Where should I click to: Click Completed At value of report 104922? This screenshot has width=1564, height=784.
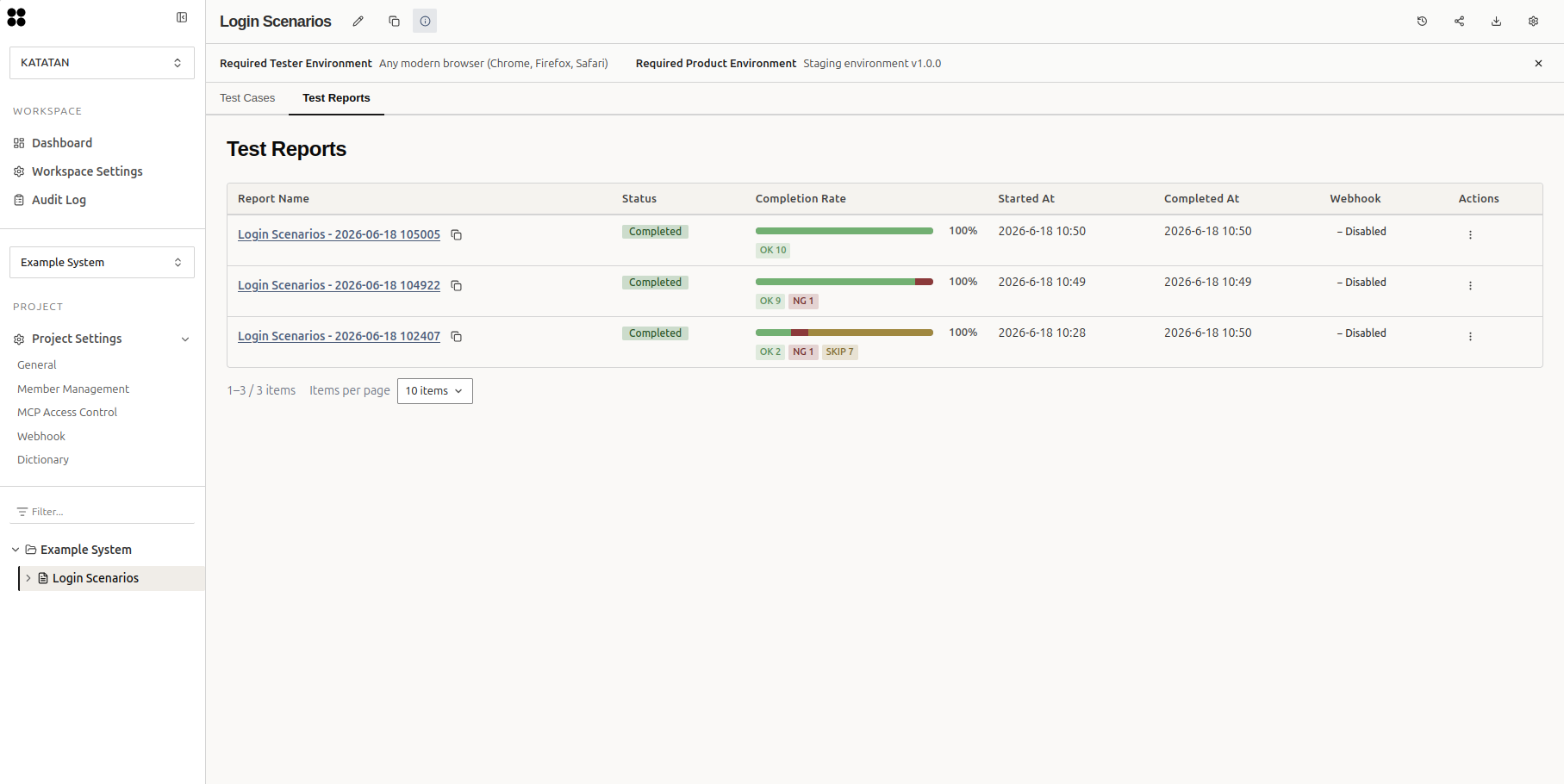[1207, 282]
